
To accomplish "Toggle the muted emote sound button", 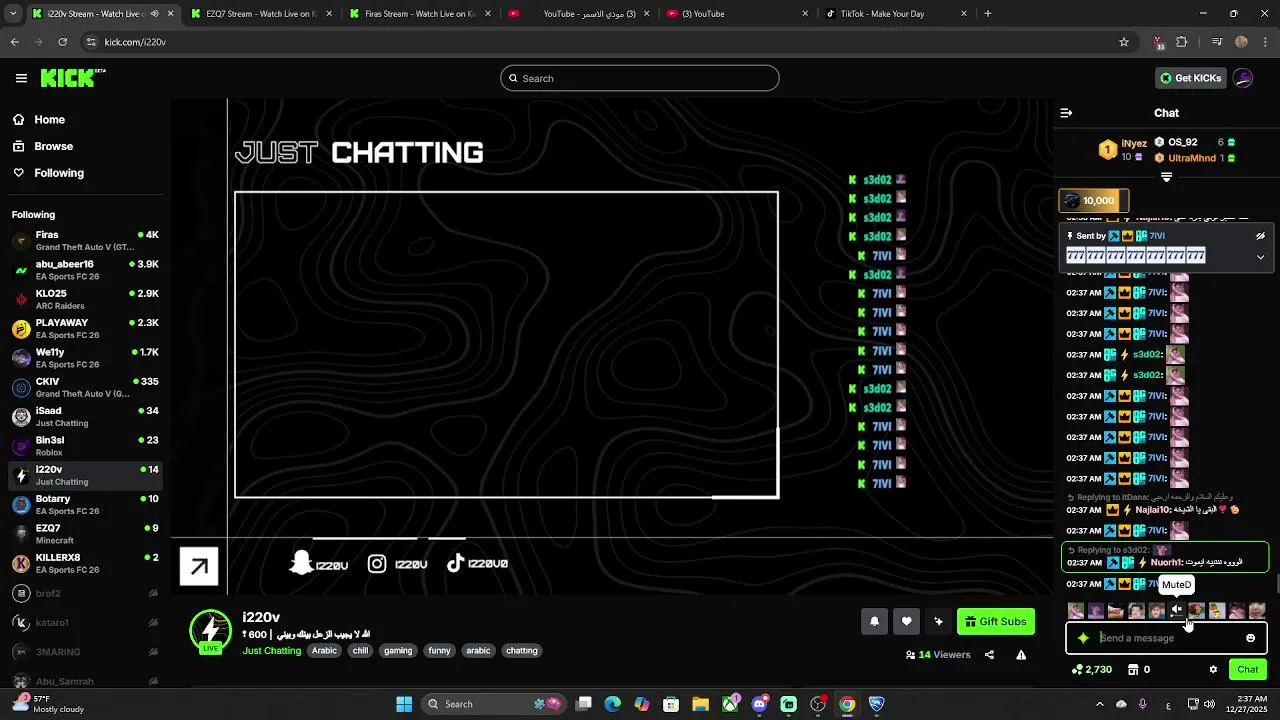I will [x=1177, y=610].
